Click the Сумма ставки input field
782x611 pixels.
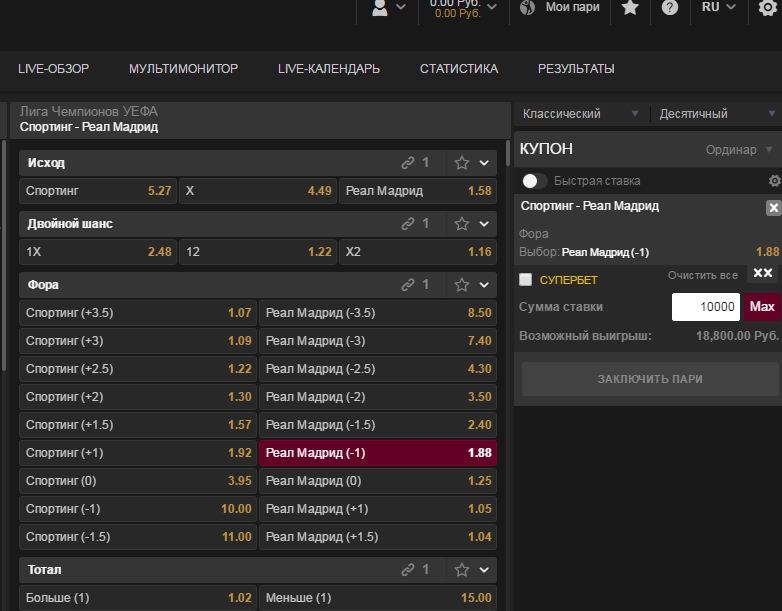[x=706, y=307]
